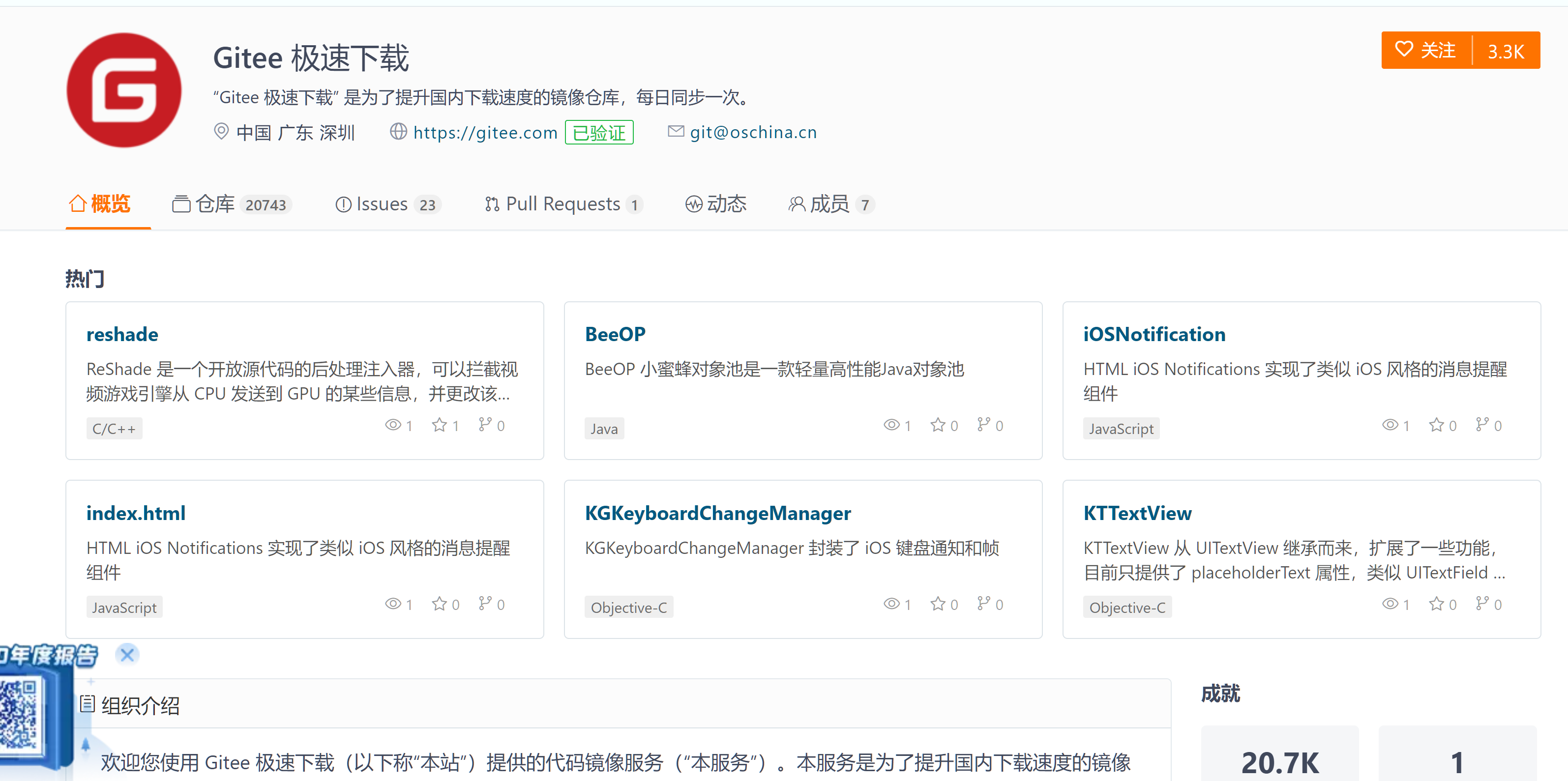Click the fork icon on KTTextView
This screenshot has height=781, width=1568.
[1481, 604]
